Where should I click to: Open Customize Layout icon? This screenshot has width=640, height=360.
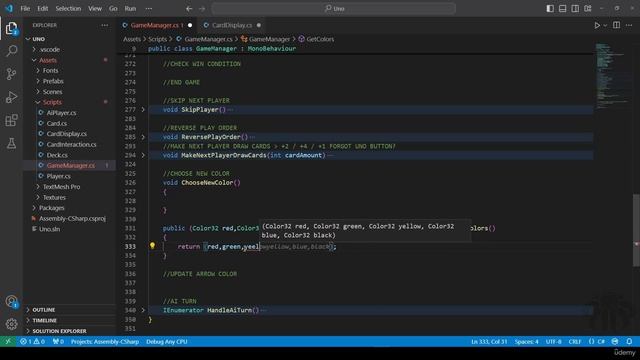588,8
